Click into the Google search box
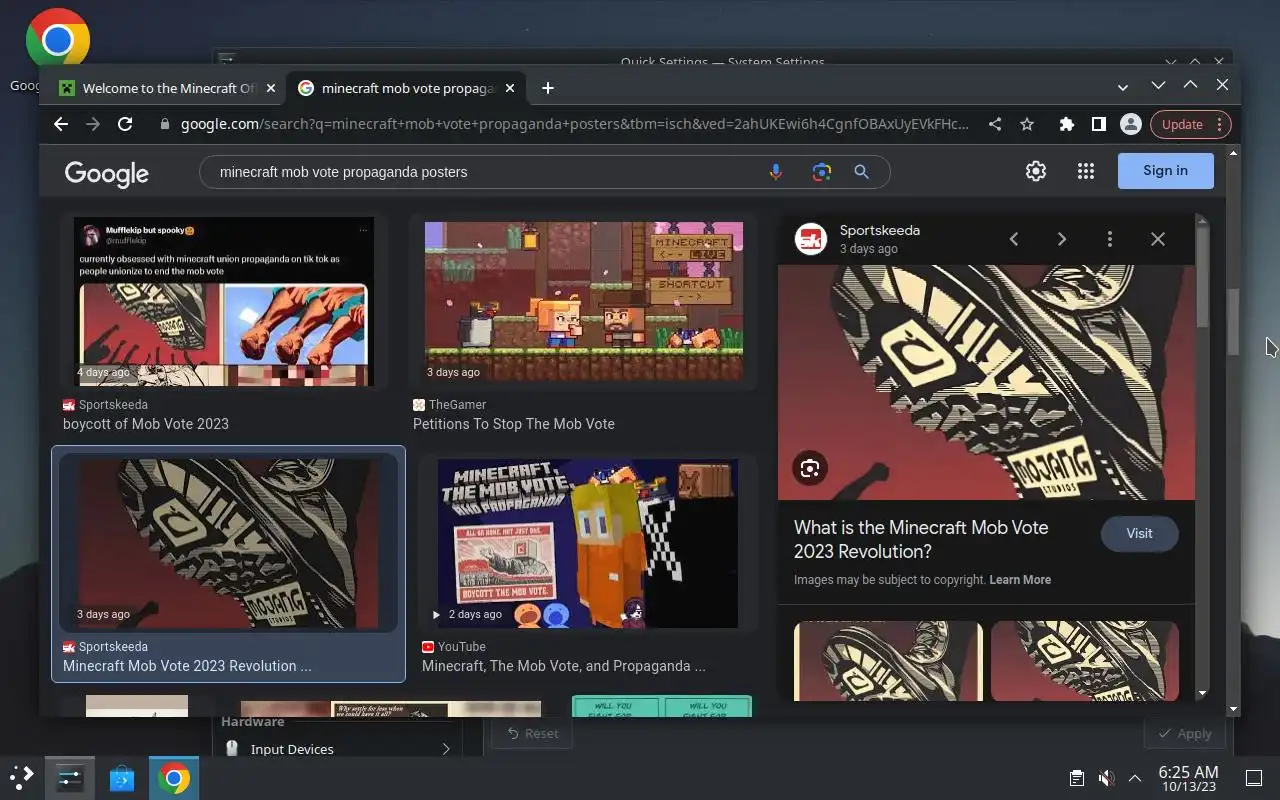Viewport: 1280px width, 800px height. tap(480, 172)
